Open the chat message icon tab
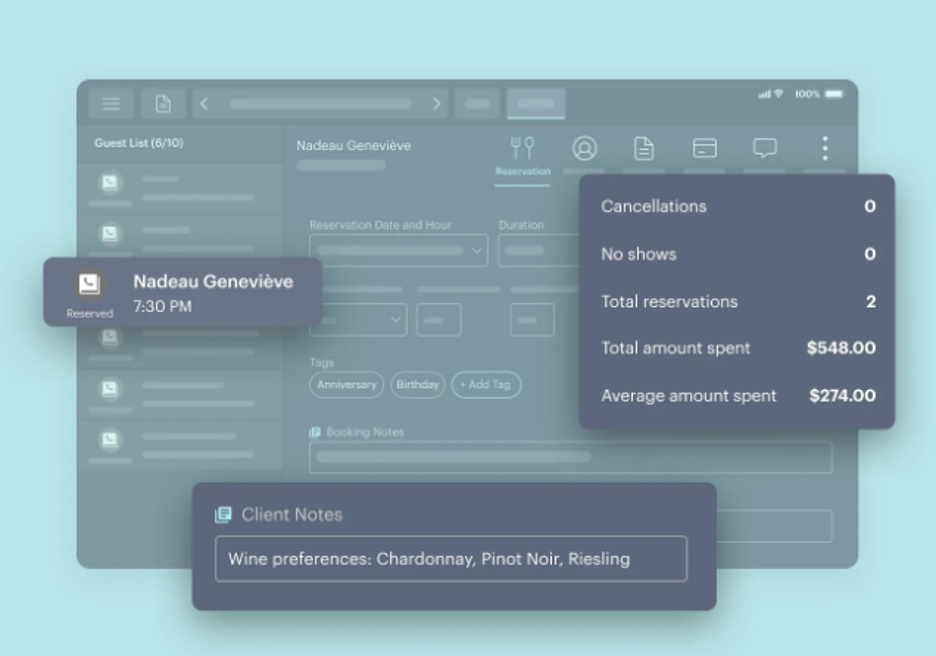This screenshot has height=656, width=936. (x=765, y=149)
